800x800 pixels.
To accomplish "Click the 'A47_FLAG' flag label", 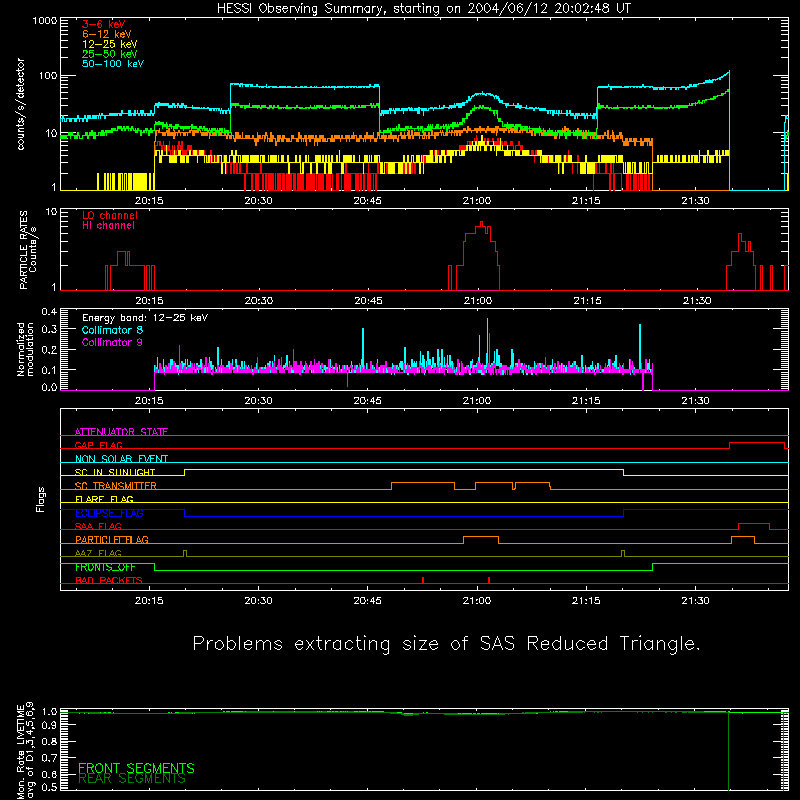I will point(98,553).
